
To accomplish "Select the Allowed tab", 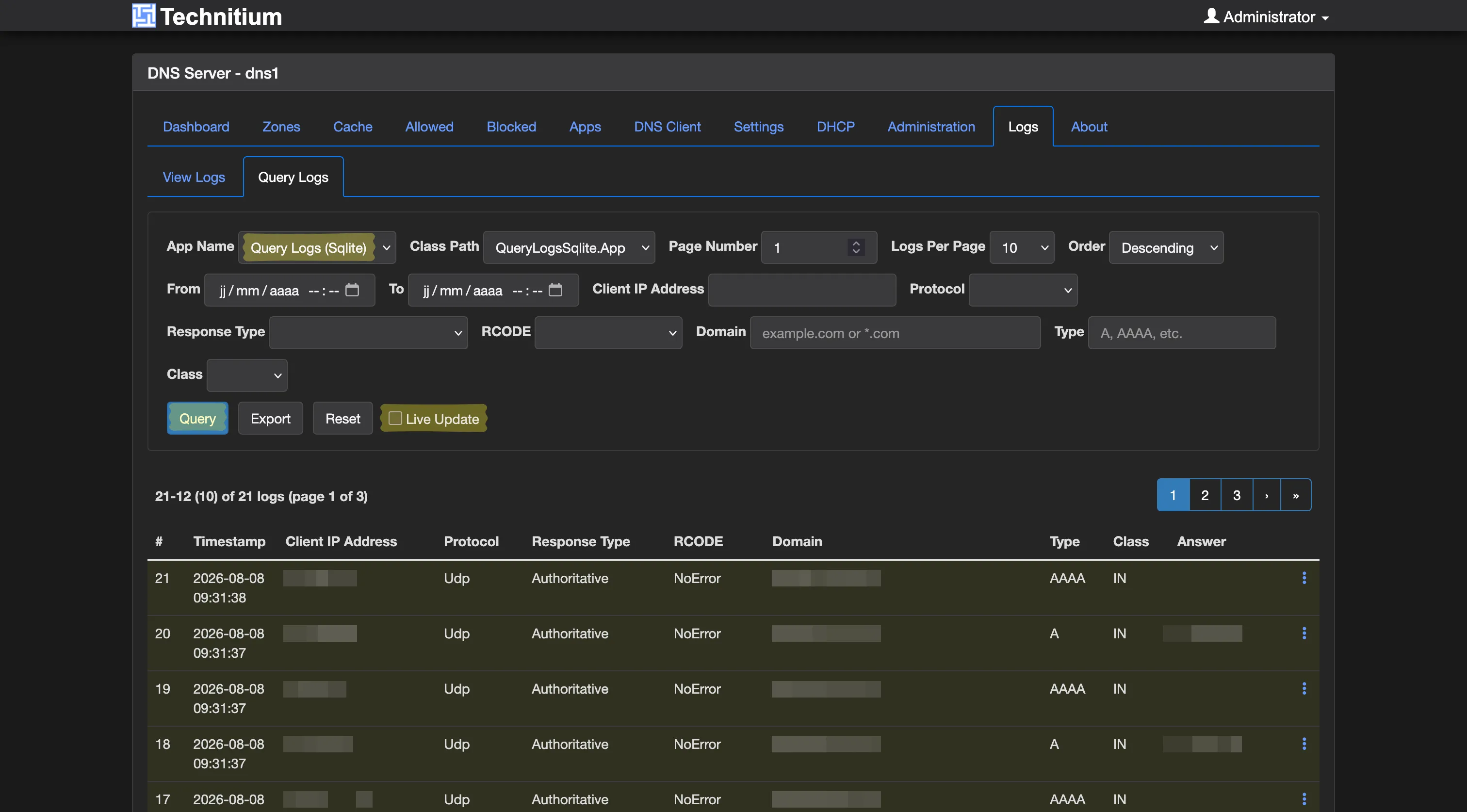I will tap(429, 127).
